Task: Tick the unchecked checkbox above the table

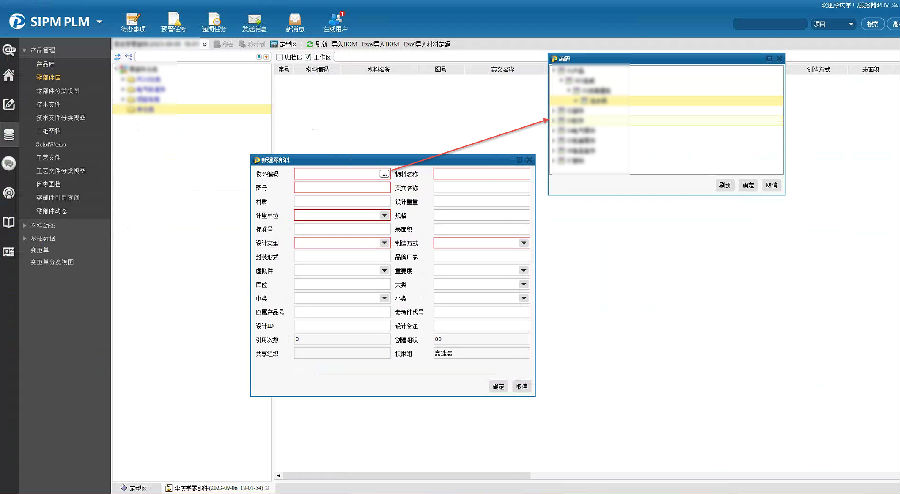Action: (277, 58)
